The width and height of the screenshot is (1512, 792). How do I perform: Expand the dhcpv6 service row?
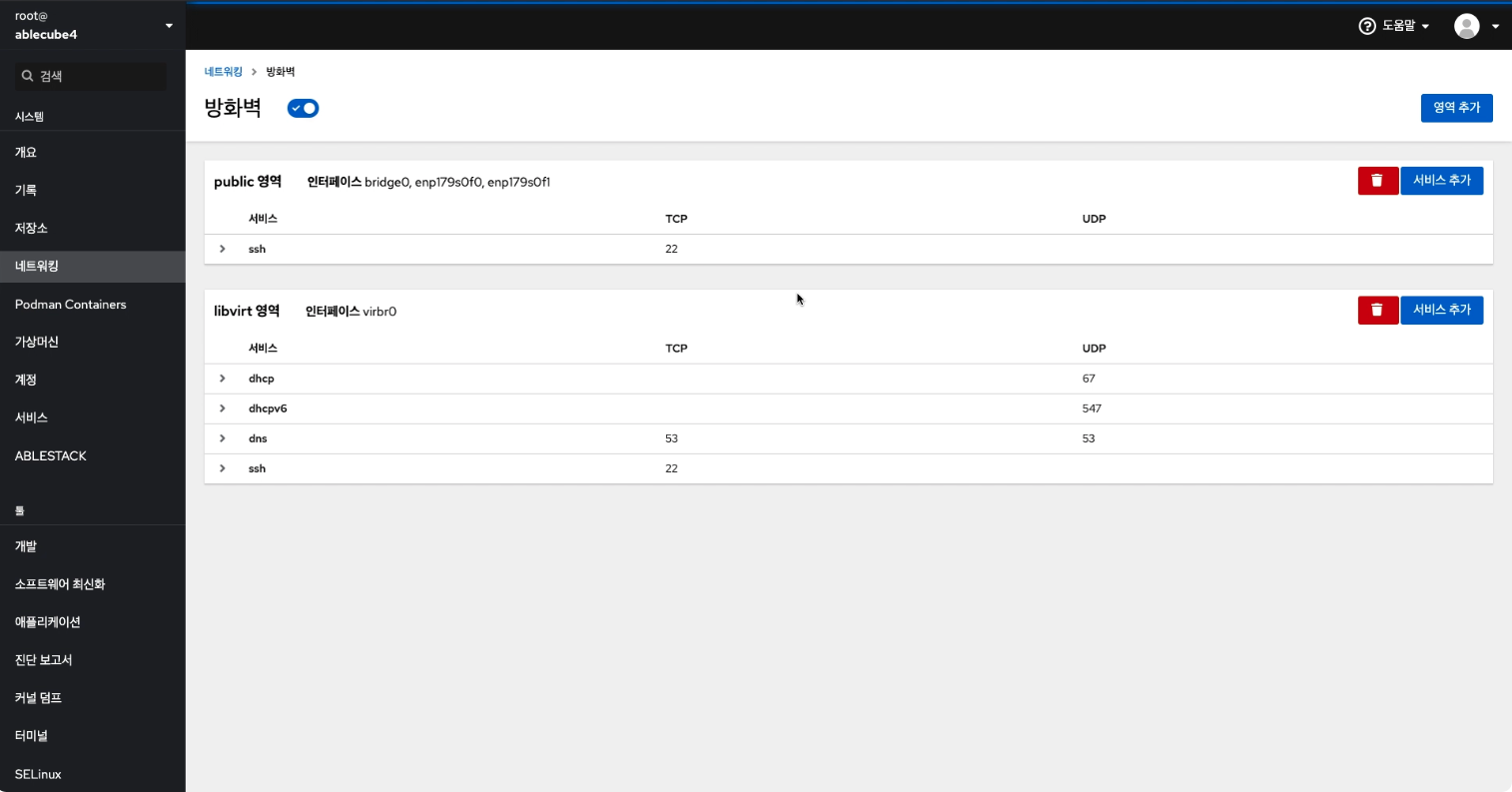(x=223, y=408)
